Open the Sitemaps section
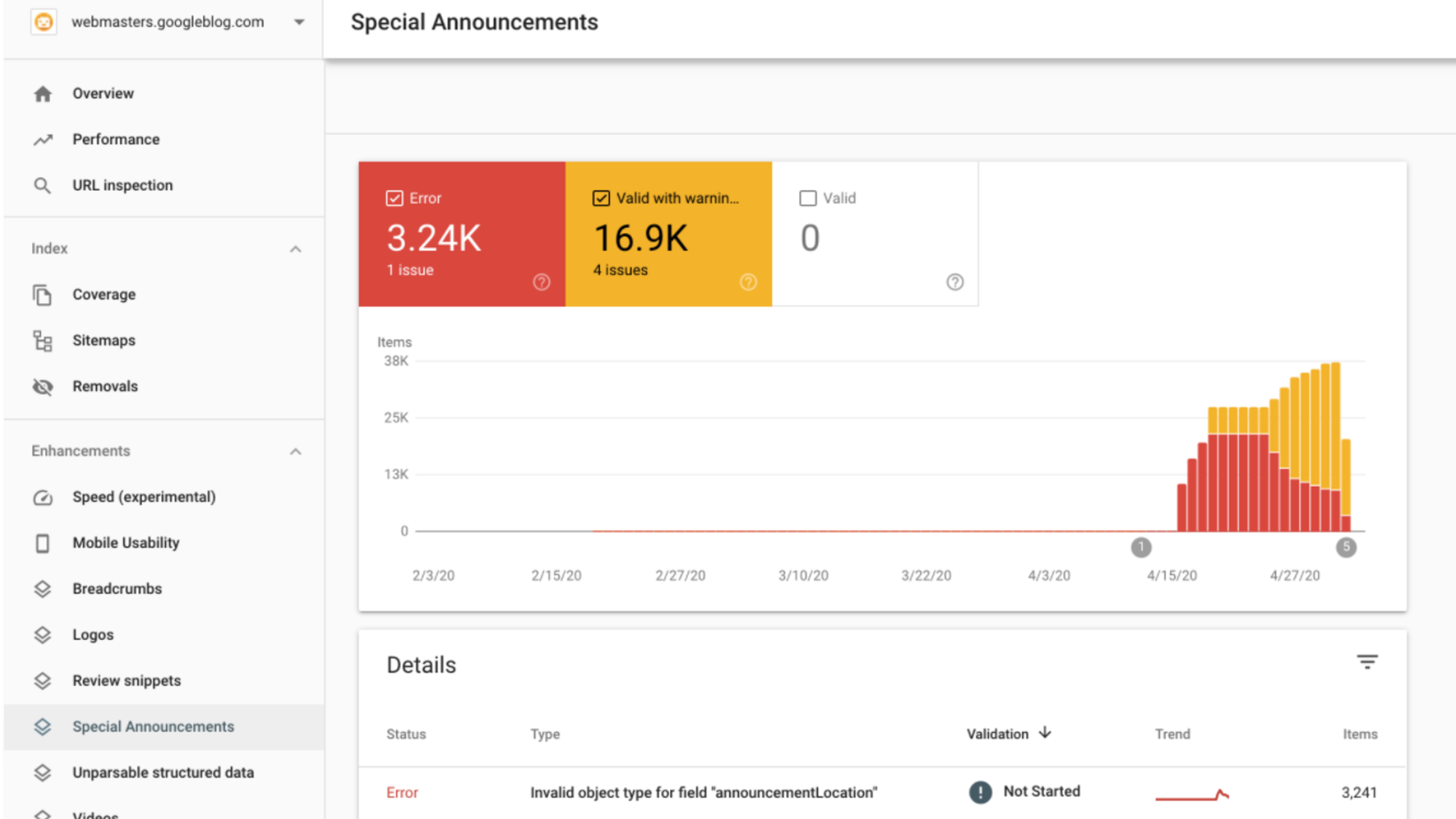The width and height of the screenshot is (1456, 819). (103, 340)
